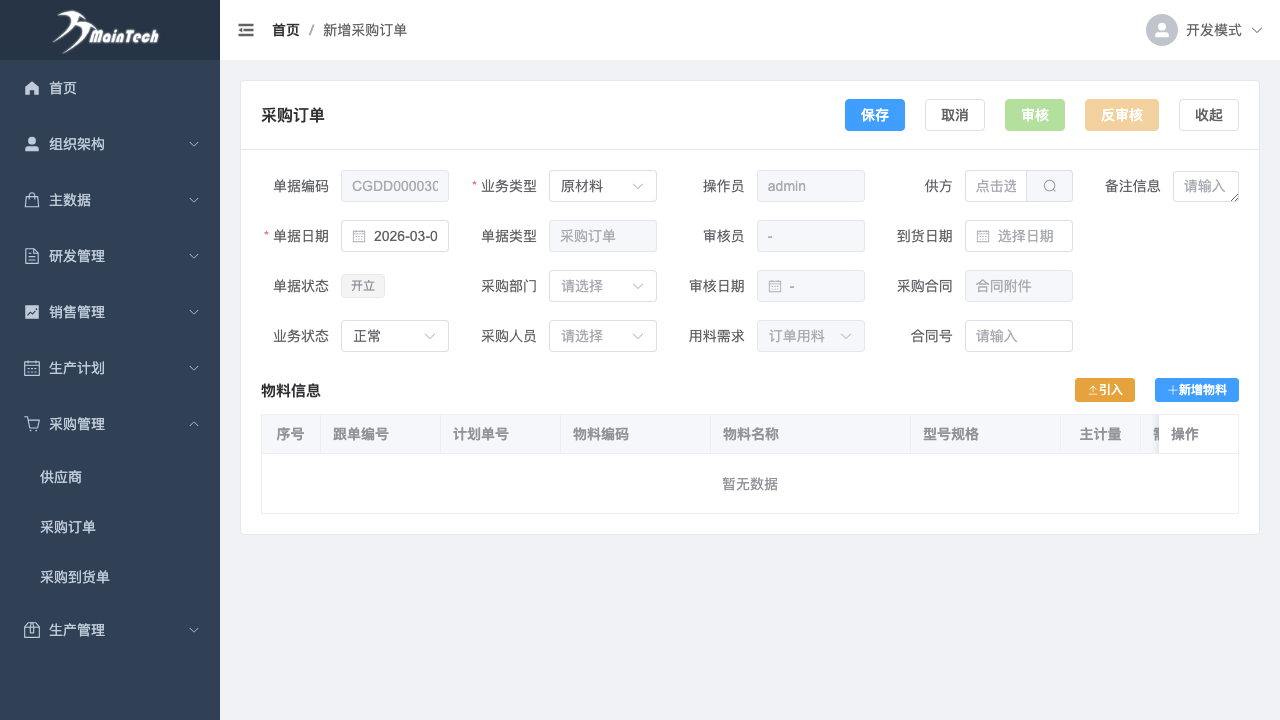Viewport: 1280px width, 720px height.
Task: Click calendar icon in 单据日期 field
Action: pyautogui.click(x=359, y=236)
